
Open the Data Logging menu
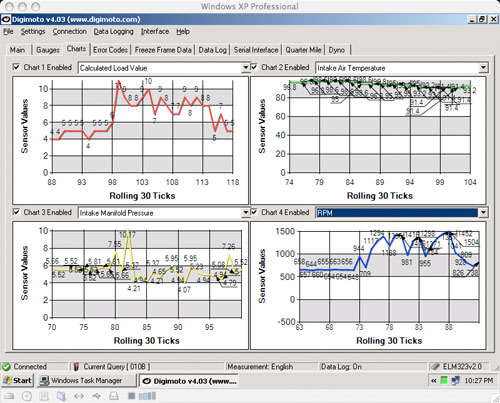tap(113, 32)
